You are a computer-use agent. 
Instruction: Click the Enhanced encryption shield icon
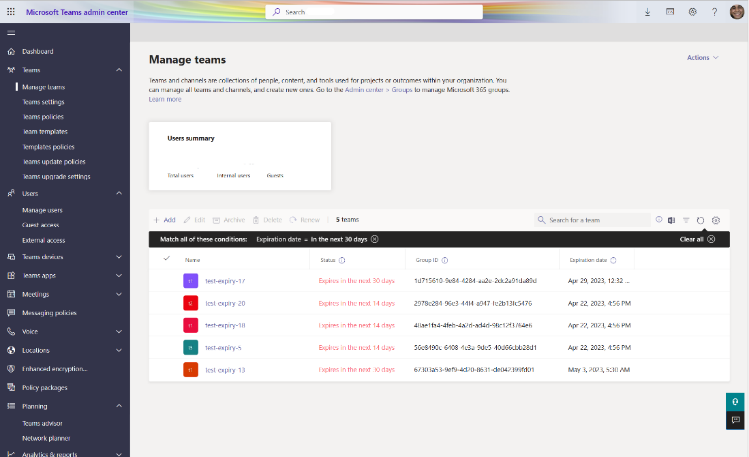11,369
